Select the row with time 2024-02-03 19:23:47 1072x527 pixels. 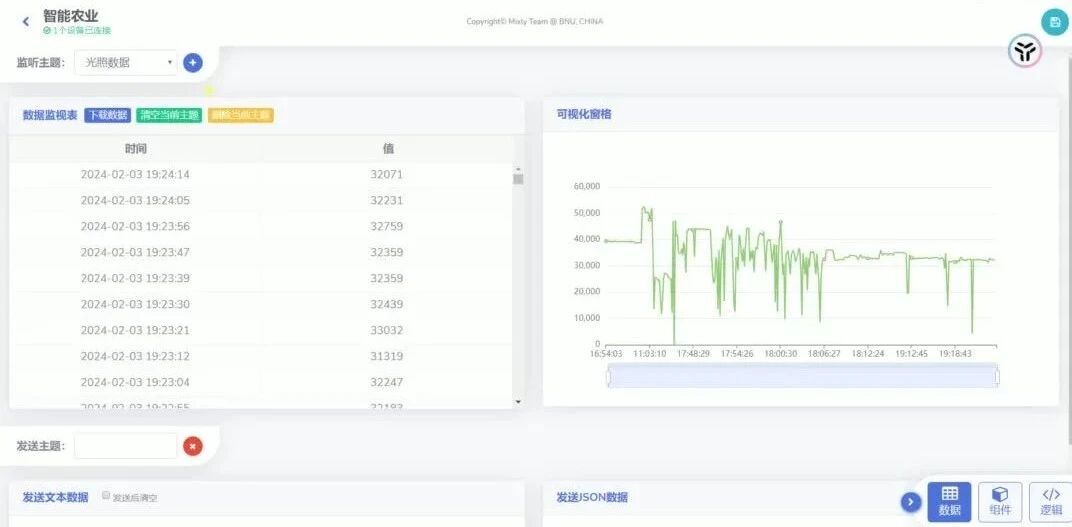261,252
